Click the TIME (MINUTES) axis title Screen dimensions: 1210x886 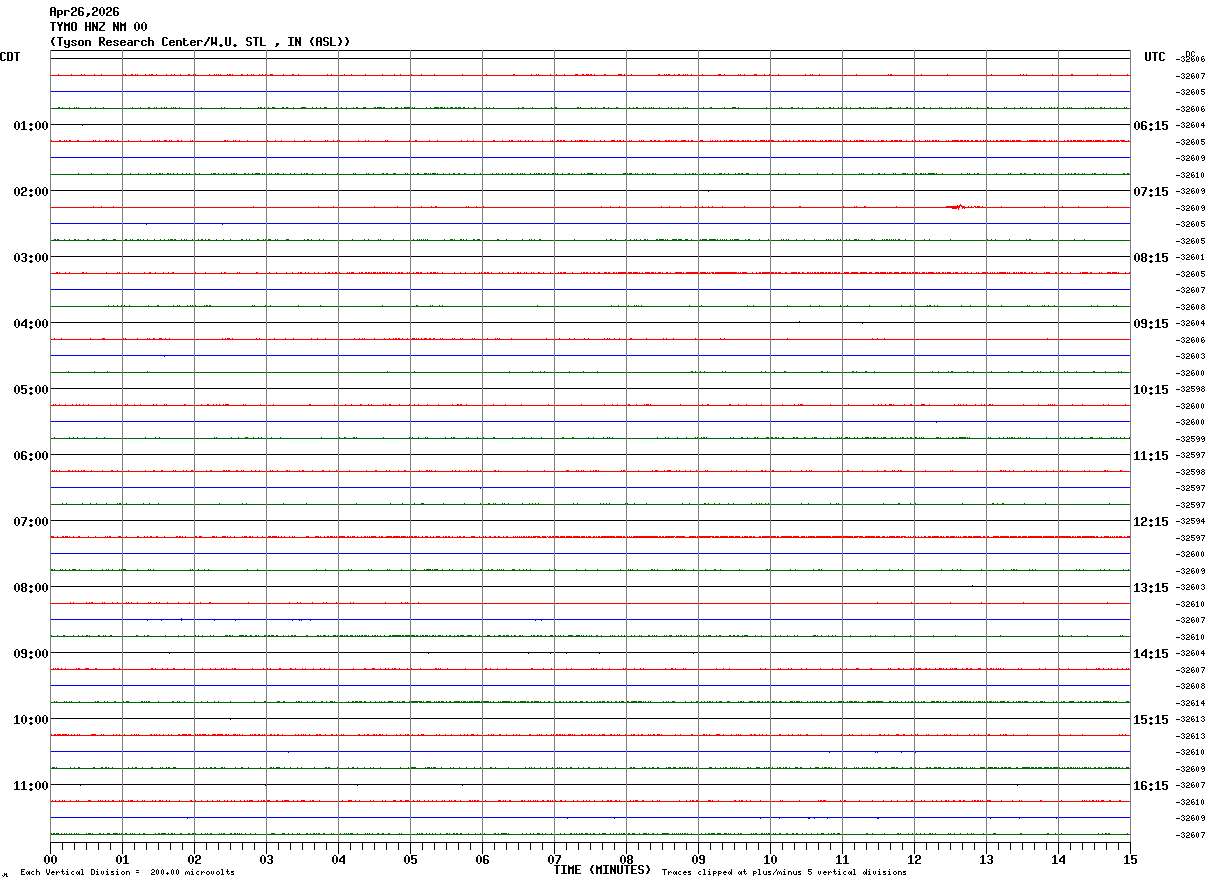pyautogui.click(x=602, y=870)
